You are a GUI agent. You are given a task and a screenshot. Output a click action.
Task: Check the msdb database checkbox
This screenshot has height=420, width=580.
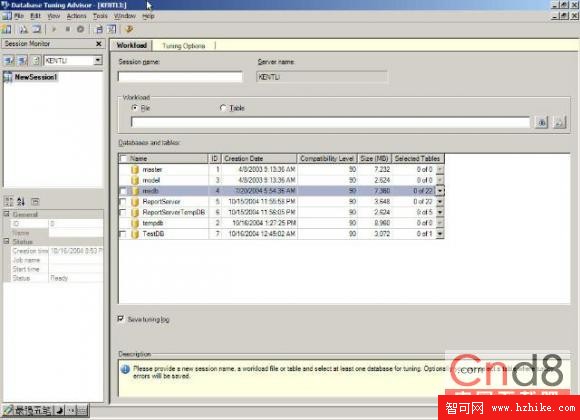[122, 191]
